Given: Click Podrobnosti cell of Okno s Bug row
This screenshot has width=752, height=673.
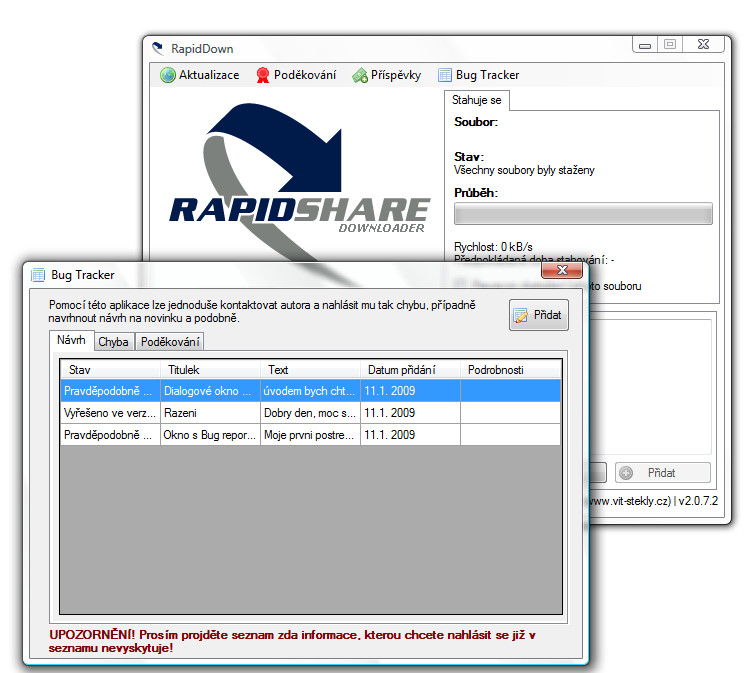Looking at the screenshot, I should click(x=510, y=435).
